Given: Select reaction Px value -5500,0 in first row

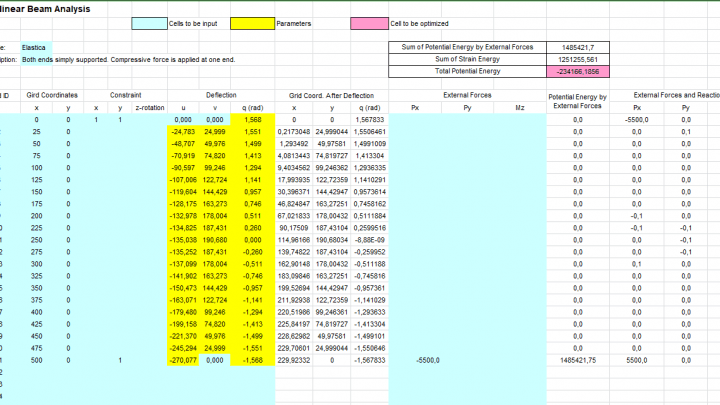Looking at the screenshot, I should click(636, 120).
